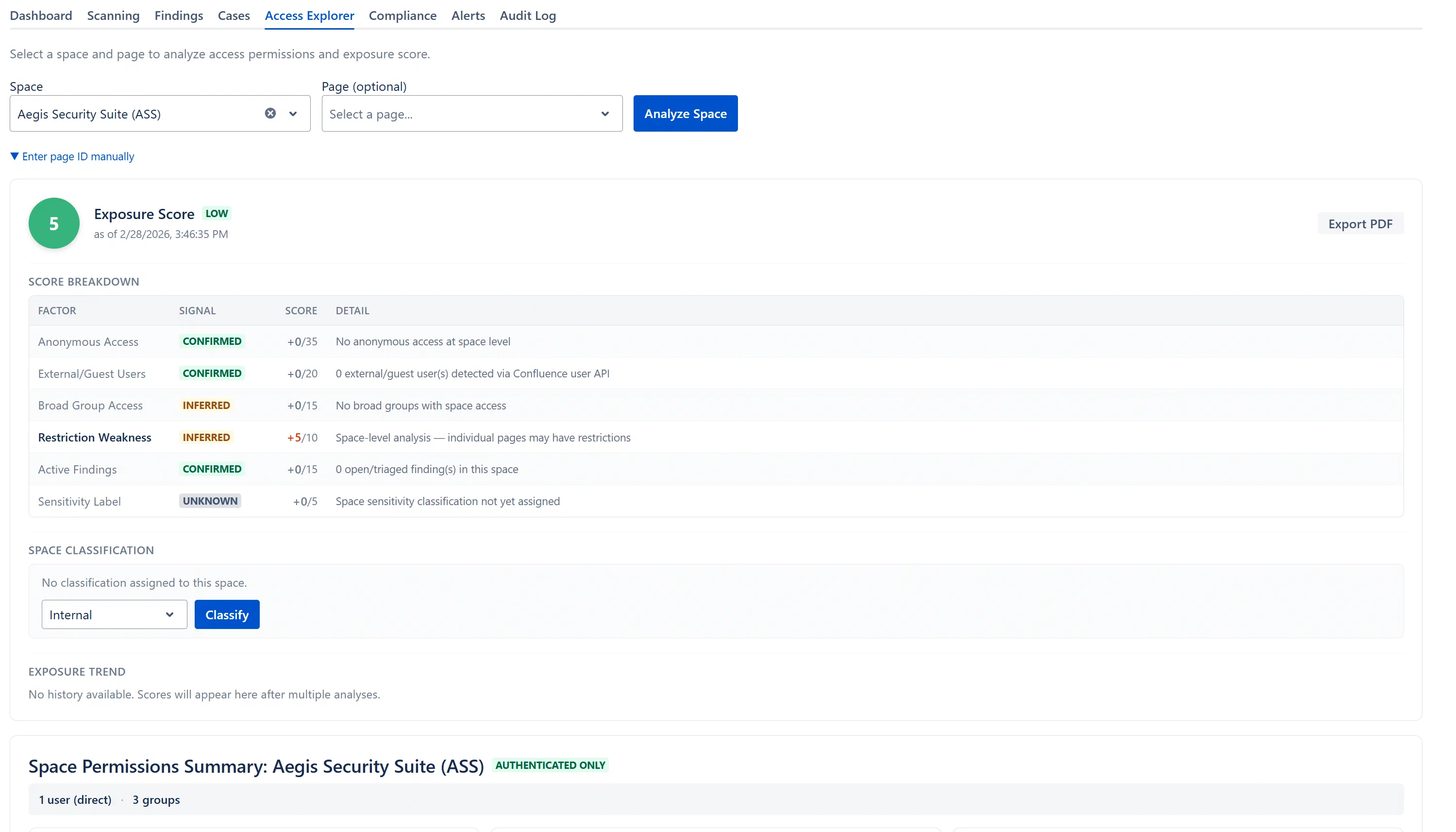Switch to the Scanning tab
1456x832 pixels.
point(113,16)
